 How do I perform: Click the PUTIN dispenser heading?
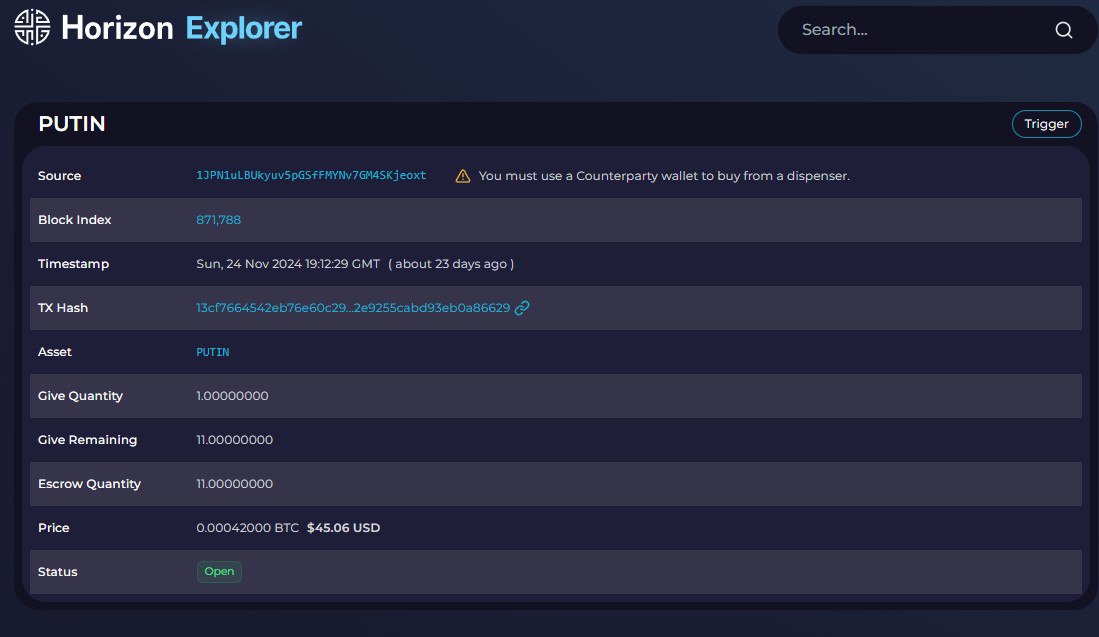tap(71, 124)
